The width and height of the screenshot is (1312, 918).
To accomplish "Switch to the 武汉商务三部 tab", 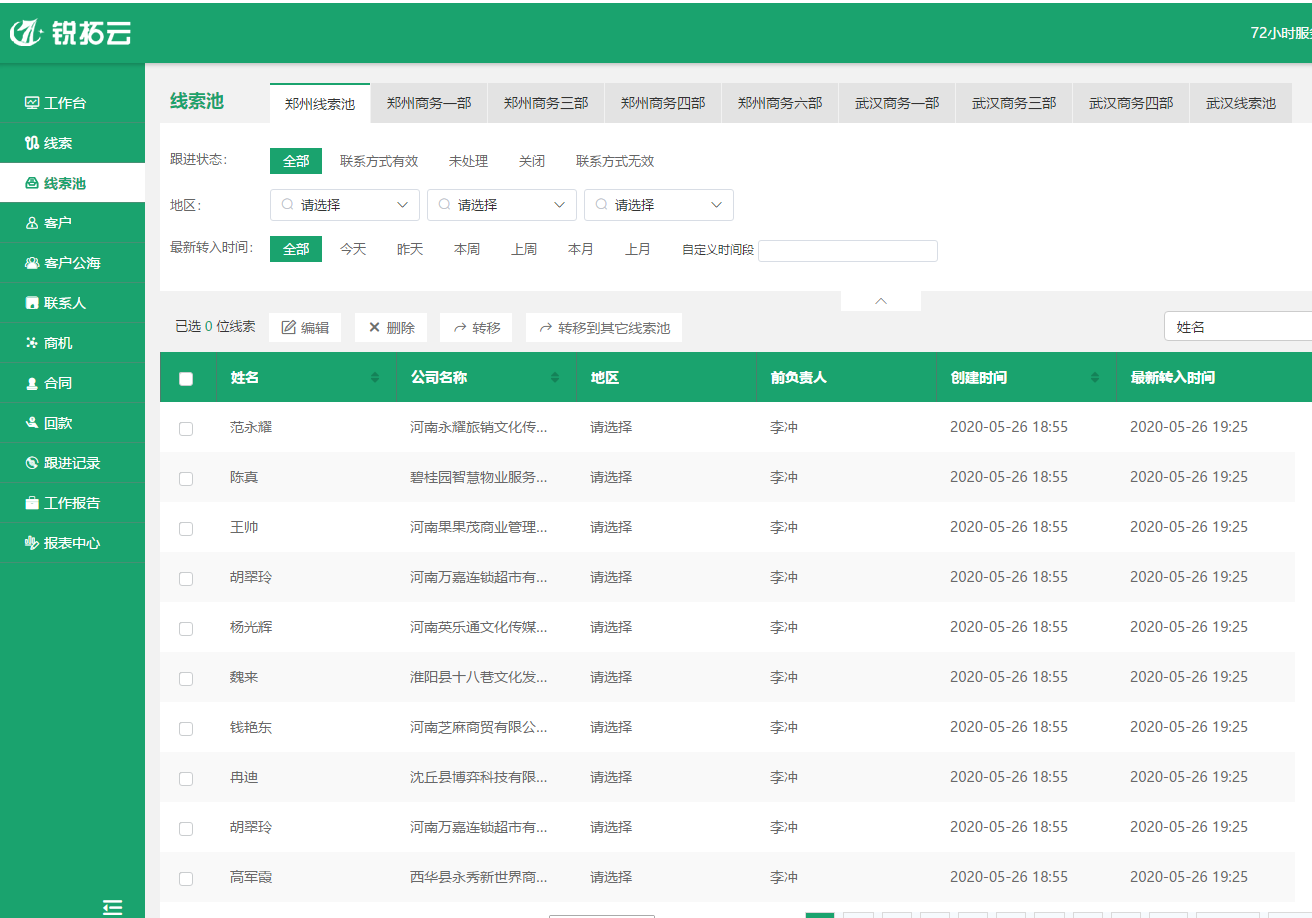I will click(x=1014, y=103).
